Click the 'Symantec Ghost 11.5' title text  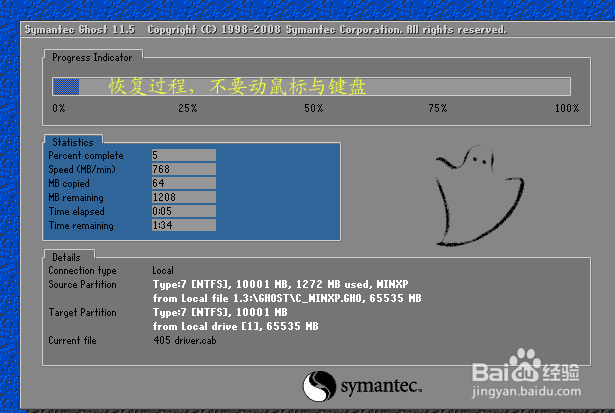pos(80,30)
